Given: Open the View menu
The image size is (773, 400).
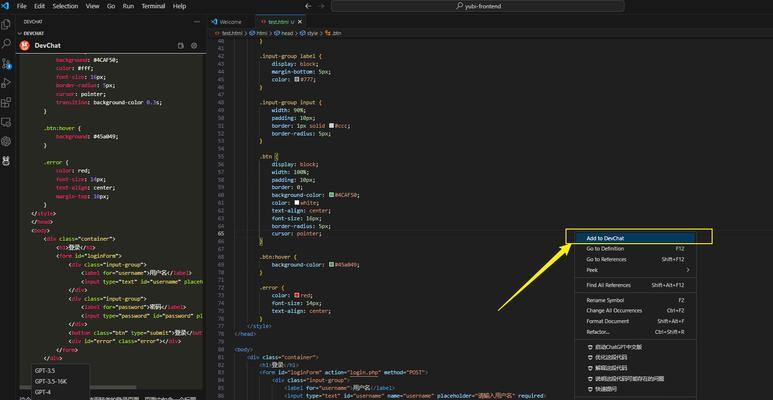Looking at the screenshot, I should click(x=93, y=6).
